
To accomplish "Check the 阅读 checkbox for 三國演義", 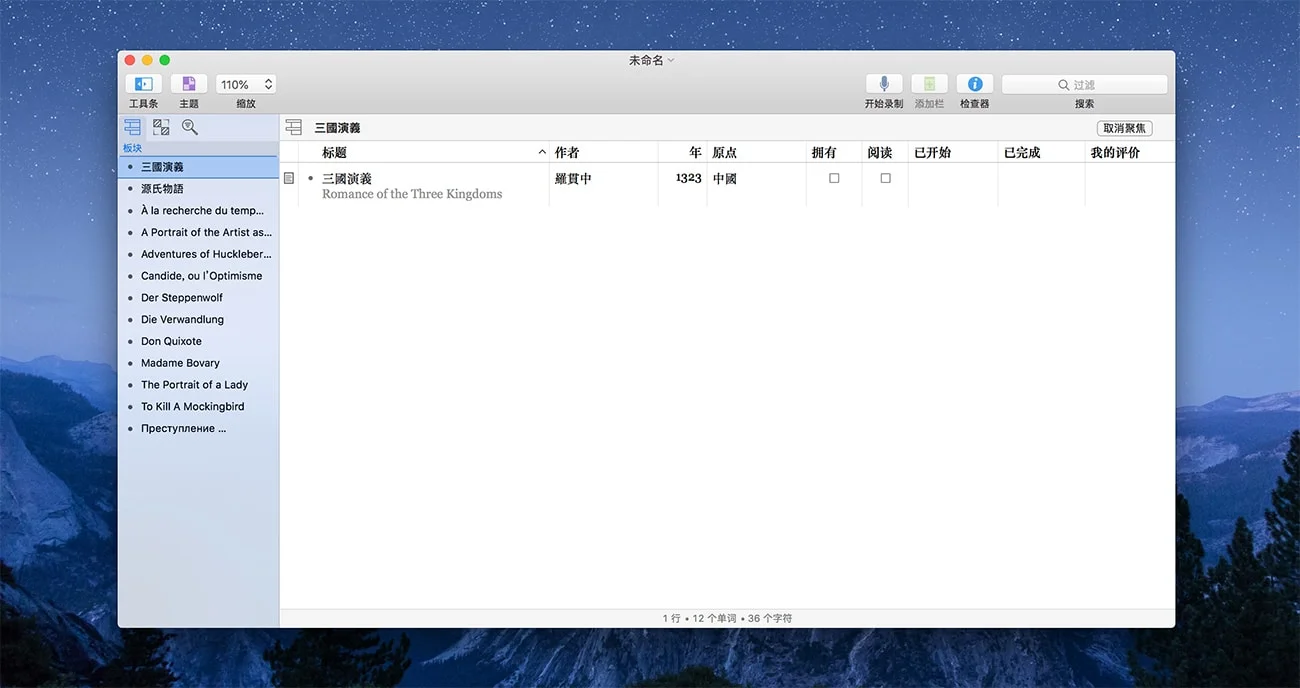I will click(885, 178).
